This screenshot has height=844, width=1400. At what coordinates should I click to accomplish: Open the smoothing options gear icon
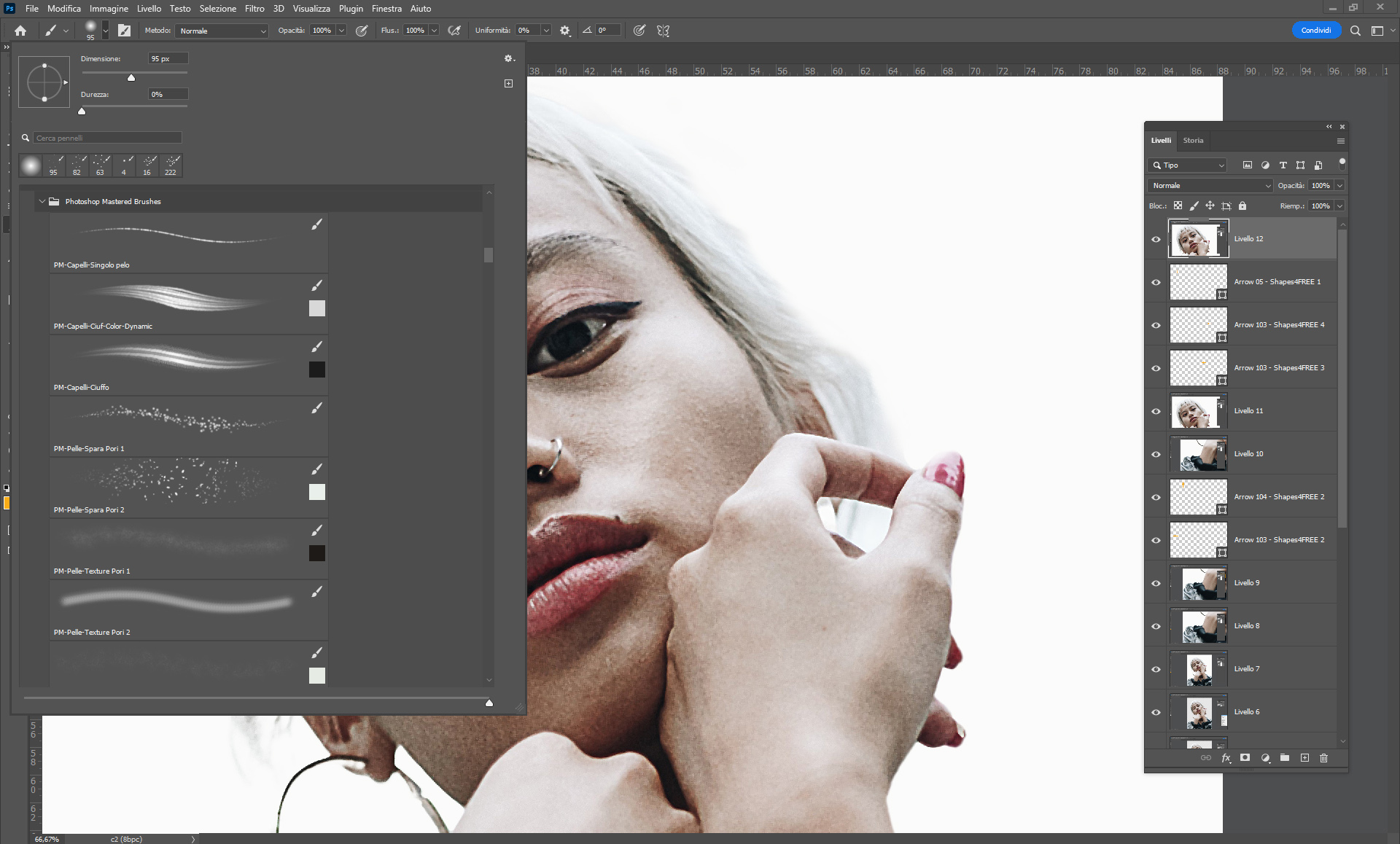tap(565, 31)
